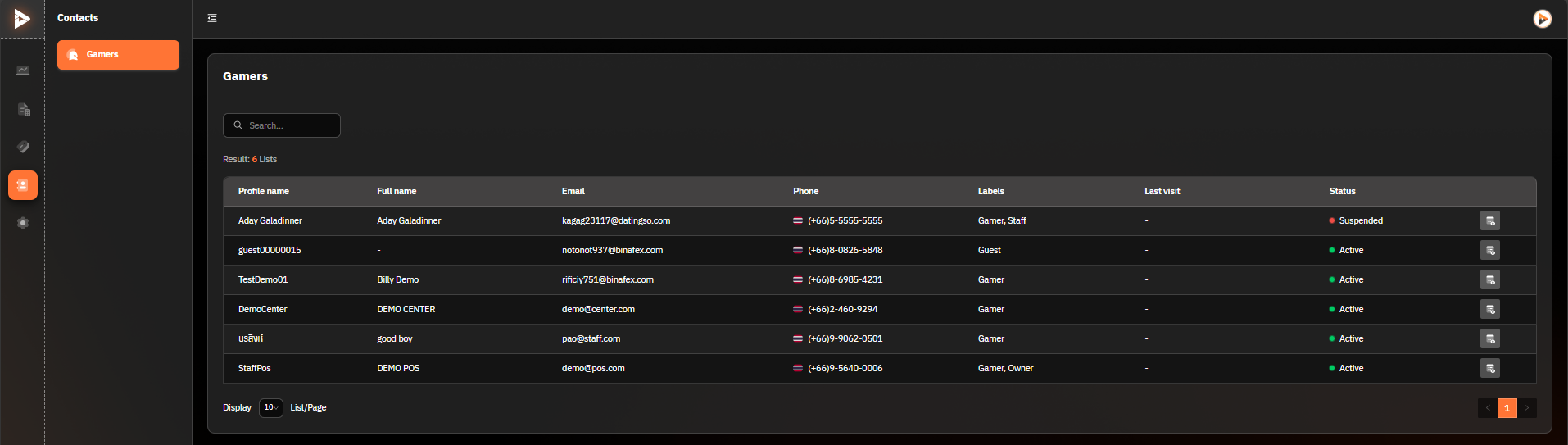Screen dimensions: 1568x445
Task: Open the user profile avatar
Action: [1542, 18]
